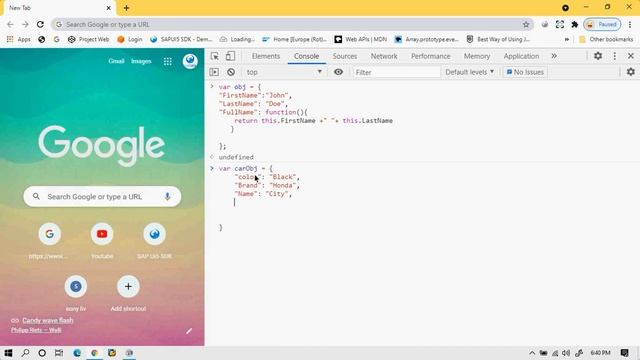Viewport: 640px width, 360px height.
Task: Click the No Issues button
Action: pyautogui.click(x=525, y=72)
